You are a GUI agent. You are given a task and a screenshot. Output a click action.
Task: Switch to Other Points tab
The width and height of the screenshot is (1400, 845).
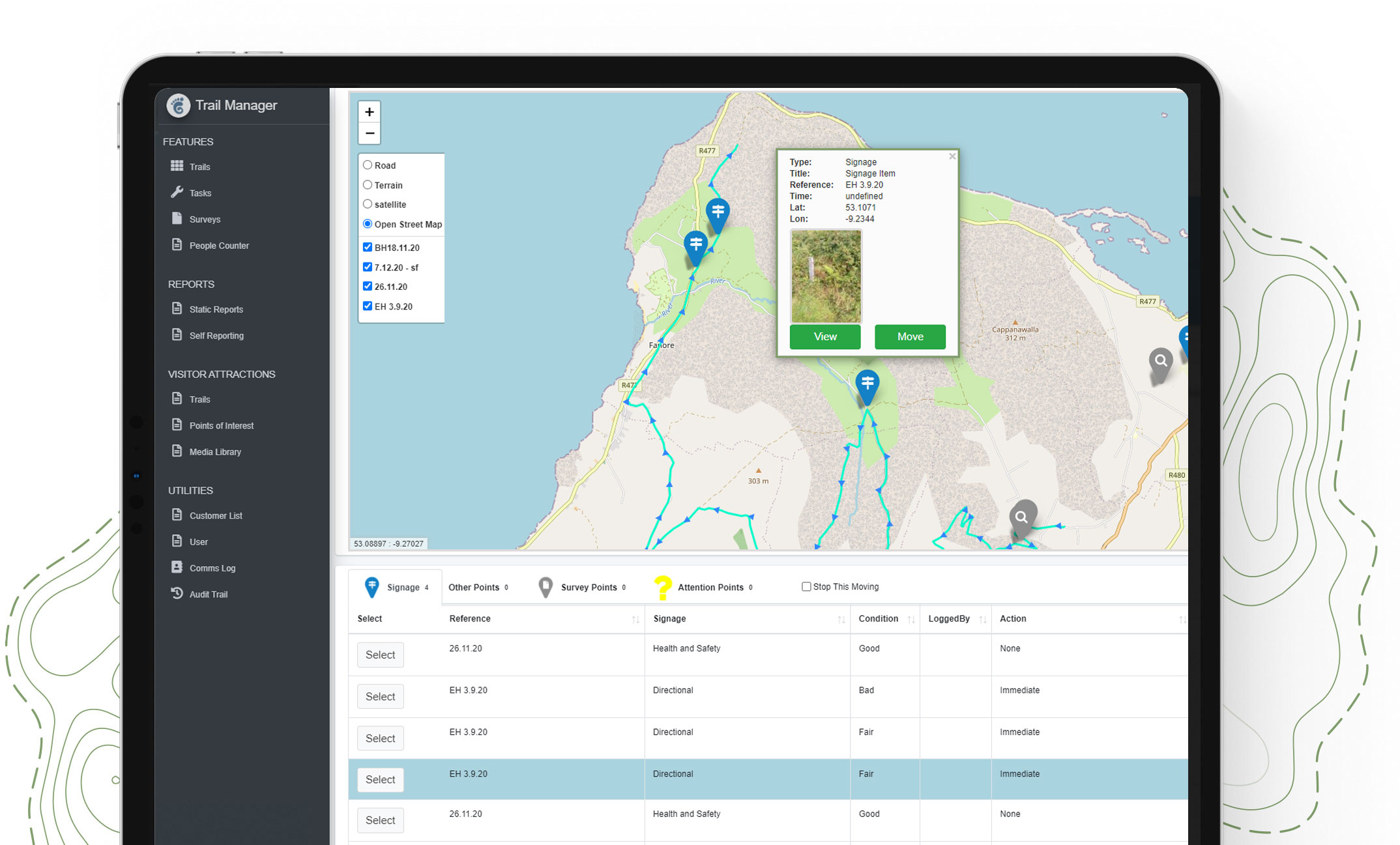coord(478,587)
